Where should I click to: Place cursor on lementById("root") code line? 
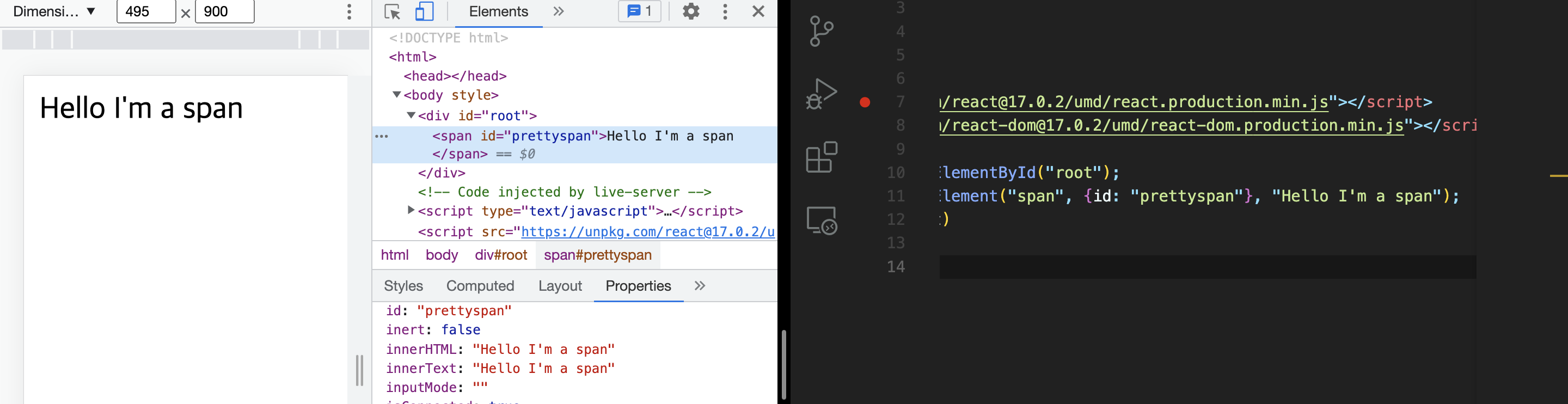tap(1030, 173)
